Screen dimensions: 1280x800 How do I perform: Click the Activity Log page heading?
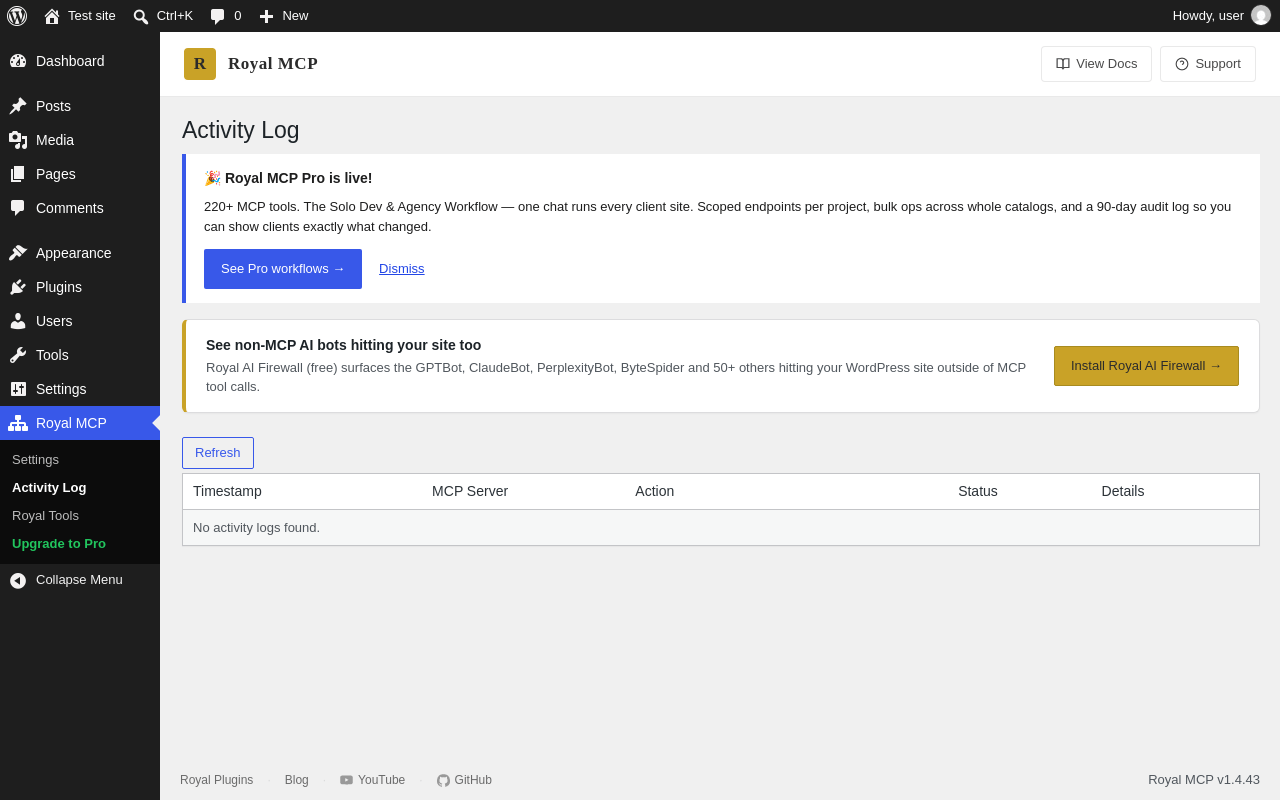click(x=241, y=130)
